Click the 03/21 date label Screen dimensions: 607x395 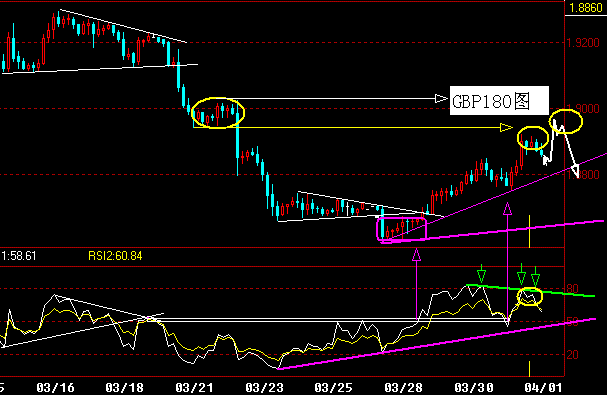(x=194, y=387)
